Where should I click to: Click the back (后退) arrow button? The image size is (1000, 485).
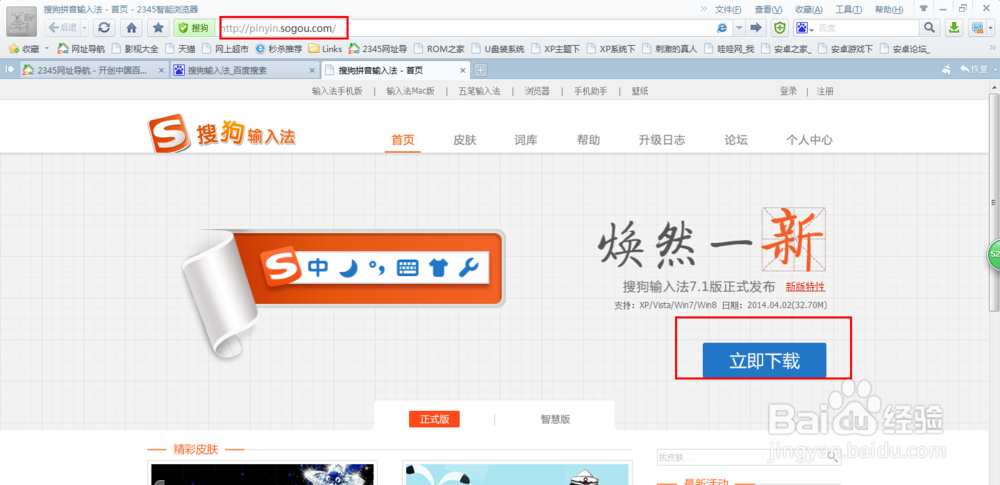point(61,27)
